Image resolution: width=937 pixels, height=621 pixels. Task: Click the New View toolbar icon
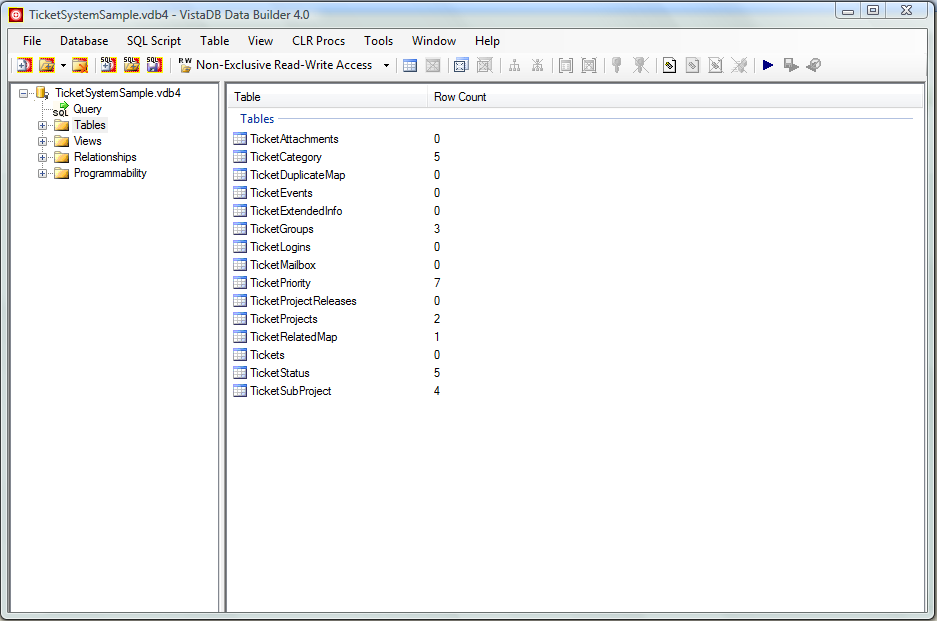[460, 65]
